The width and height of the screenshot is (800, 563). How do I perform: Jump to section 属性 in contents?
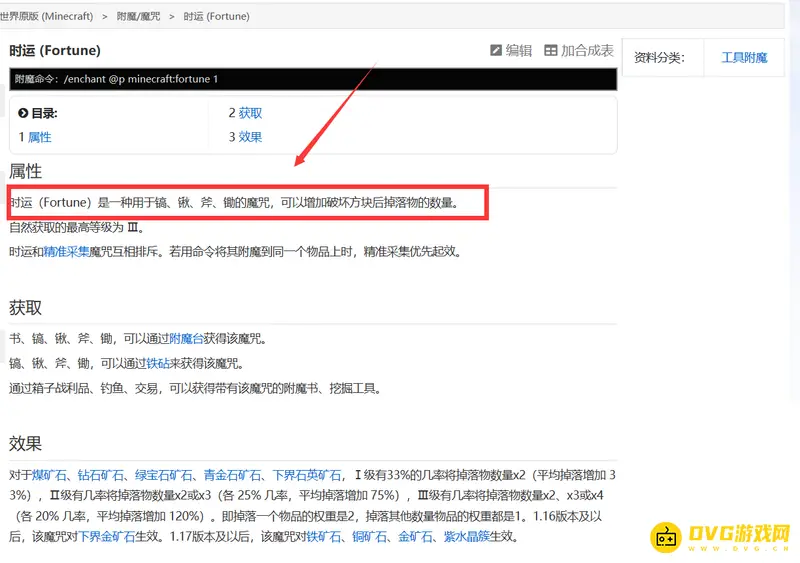pyautogui.click(x=40, y=137)
